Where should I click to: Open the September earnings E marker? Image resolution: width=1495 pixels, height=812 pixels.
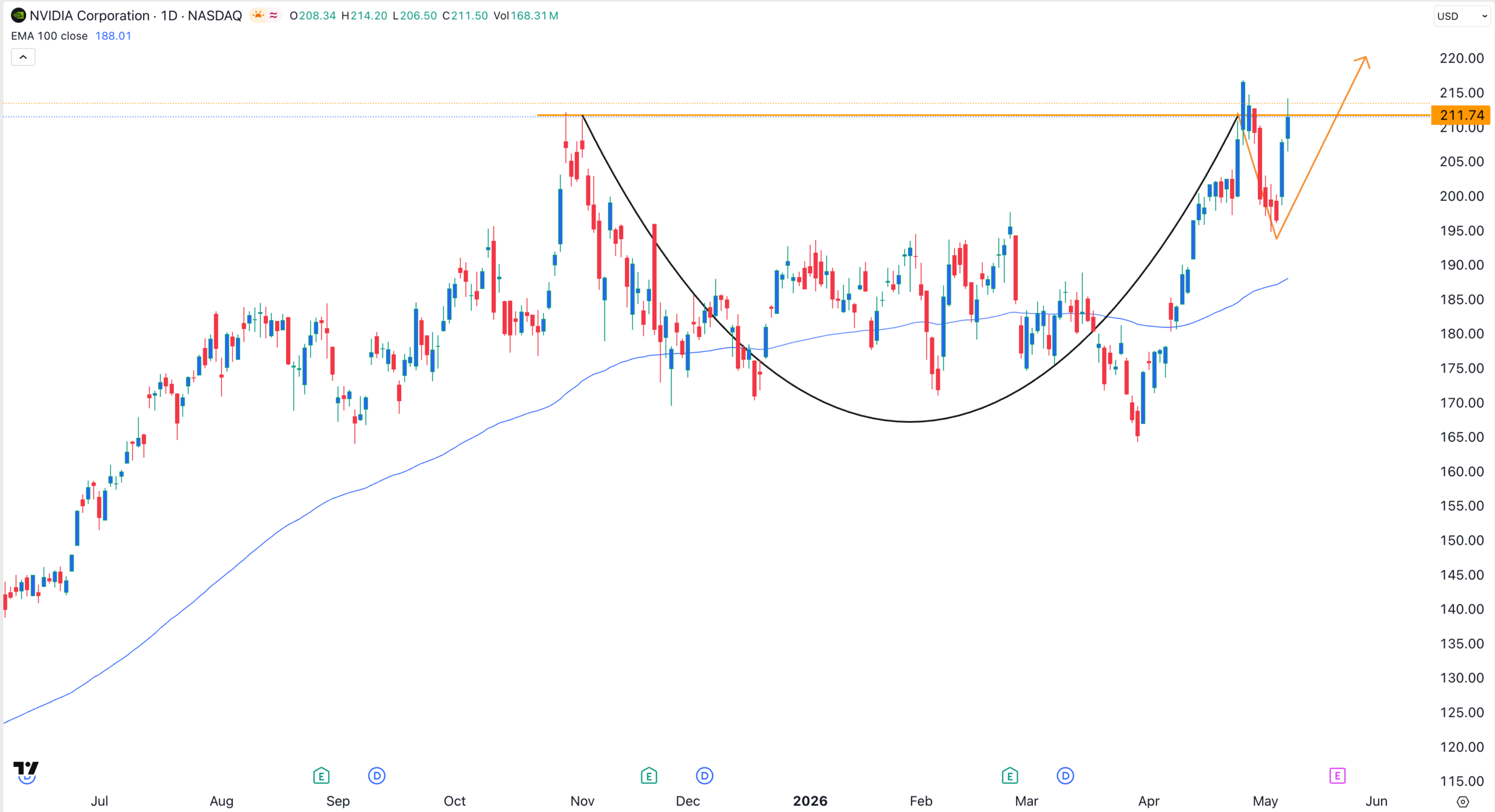pyautogui.click(x=321, y=776)
